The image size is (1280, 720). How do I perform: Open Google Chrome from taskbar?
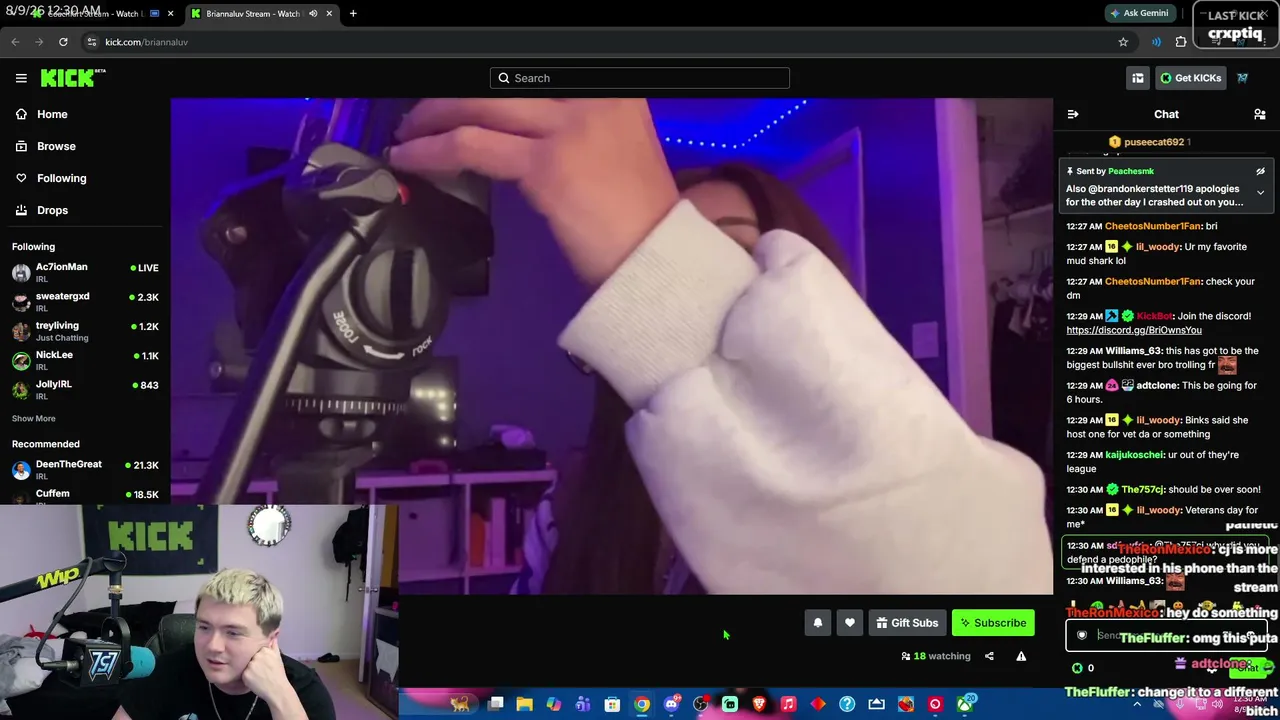[642, 704]
